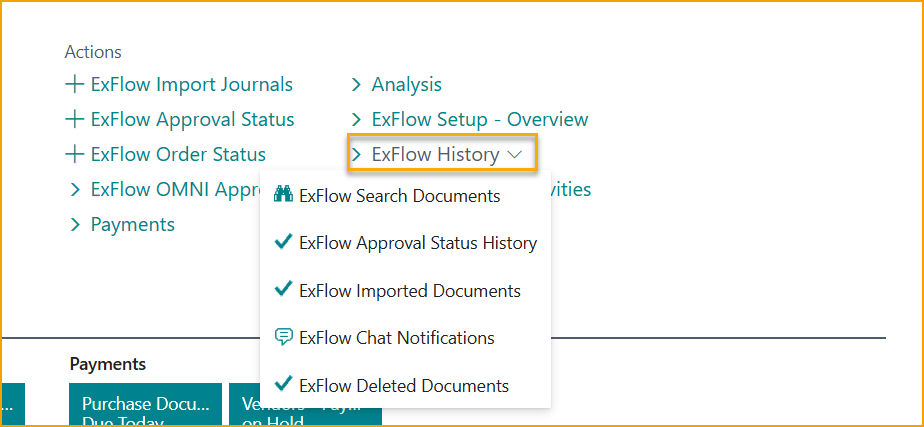
Task: Open ExFlow Chat Notifications menu item
Action: [x=397, y=338]
